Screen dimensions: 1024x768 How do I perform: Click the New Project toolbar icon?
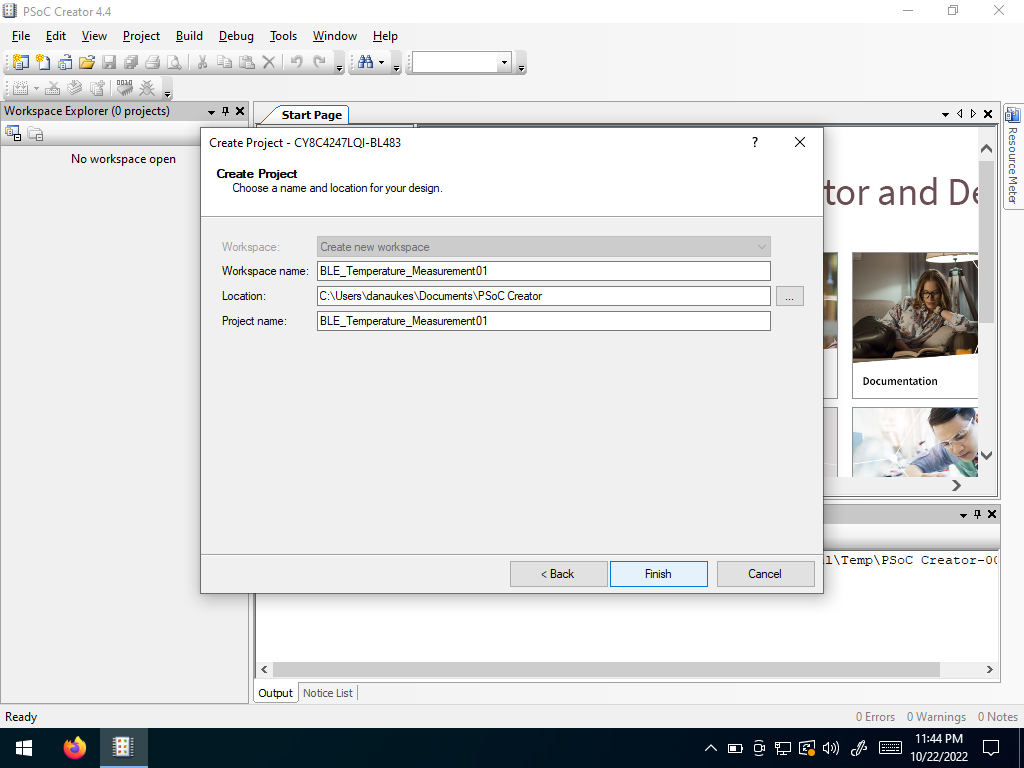click(21, 62)
